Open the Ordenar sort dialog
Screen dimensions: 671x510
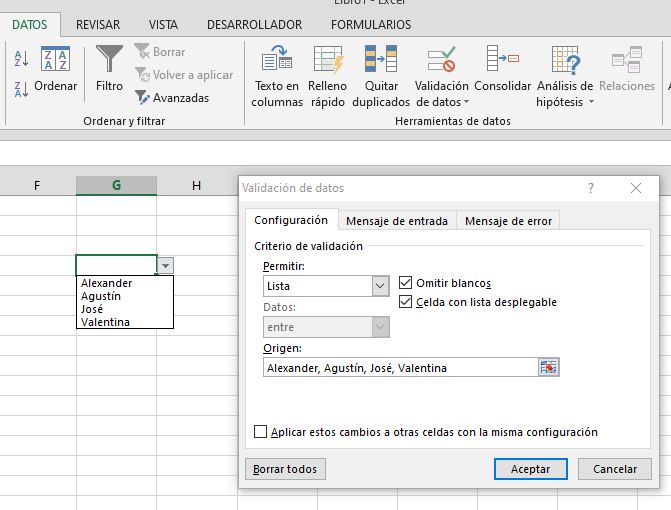(56, 69)
